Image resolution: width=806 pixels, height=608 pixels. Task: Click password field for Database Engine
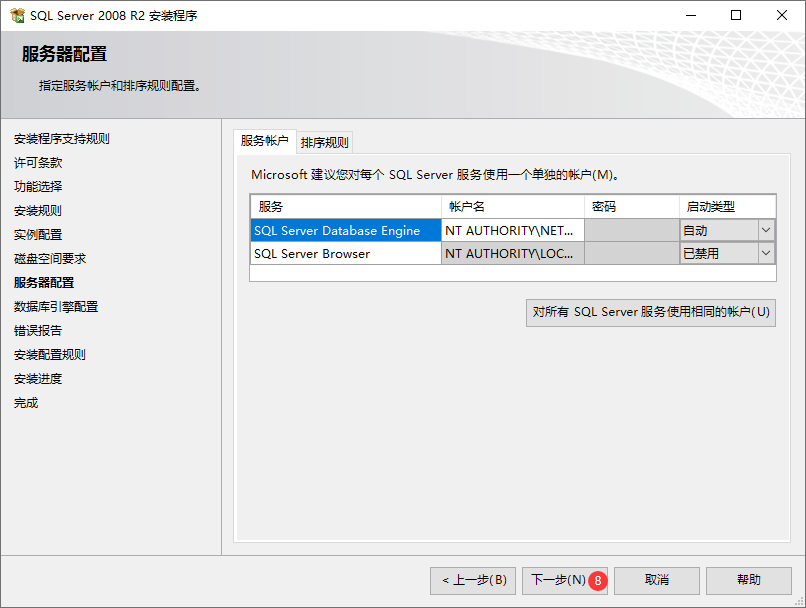pyautogui.click(x=632, y=230)
